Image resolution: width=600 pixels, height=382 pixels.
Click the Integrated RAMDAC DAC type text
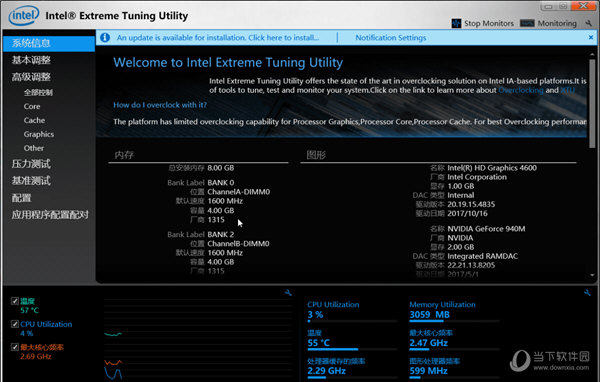tap(483, 256)
